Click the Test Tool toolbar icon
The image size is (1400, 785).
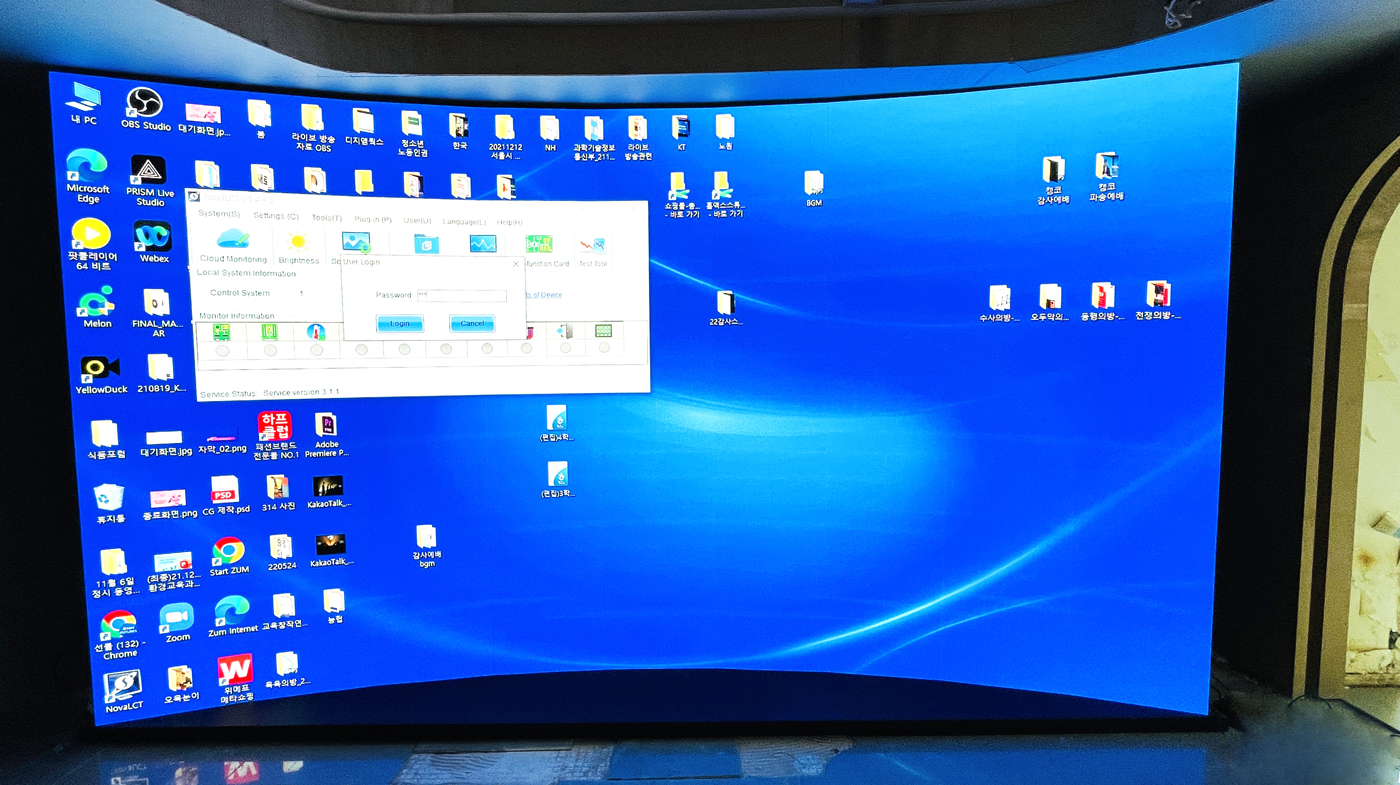tap(592, 246)
